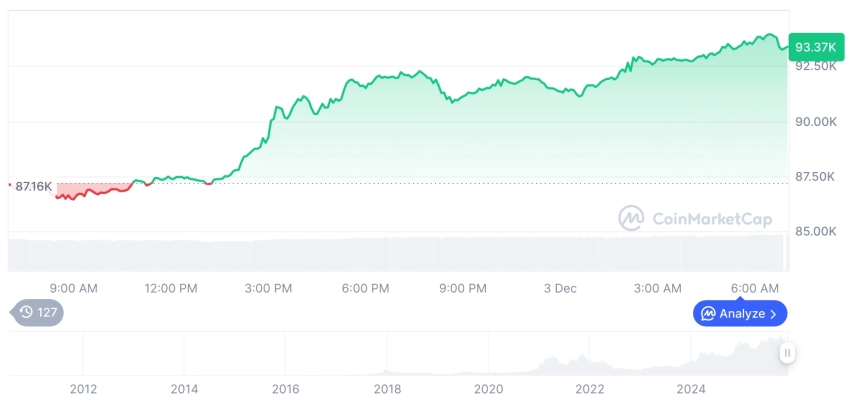
Task: Click the green 93.37K current price tag
Action: [814, 47]
